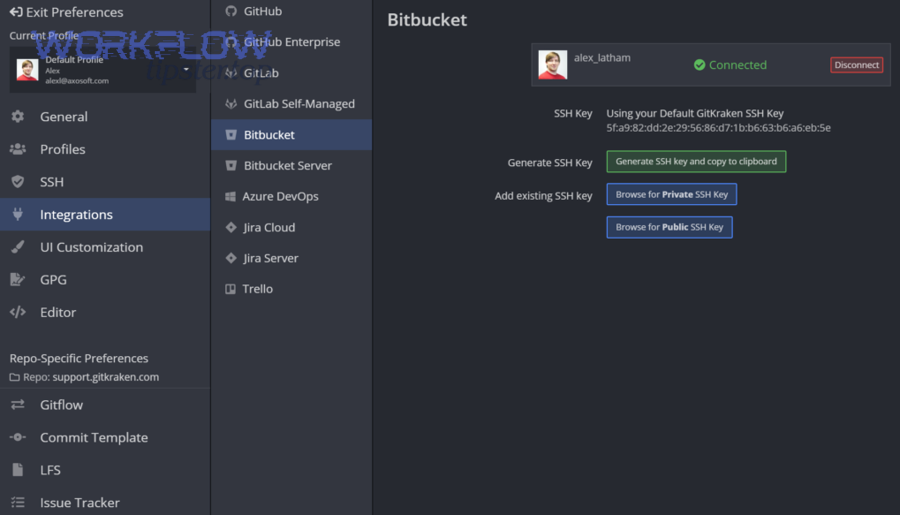Click the UI Customization brush icon
This screenshot has width=900, height=515.
18,247
